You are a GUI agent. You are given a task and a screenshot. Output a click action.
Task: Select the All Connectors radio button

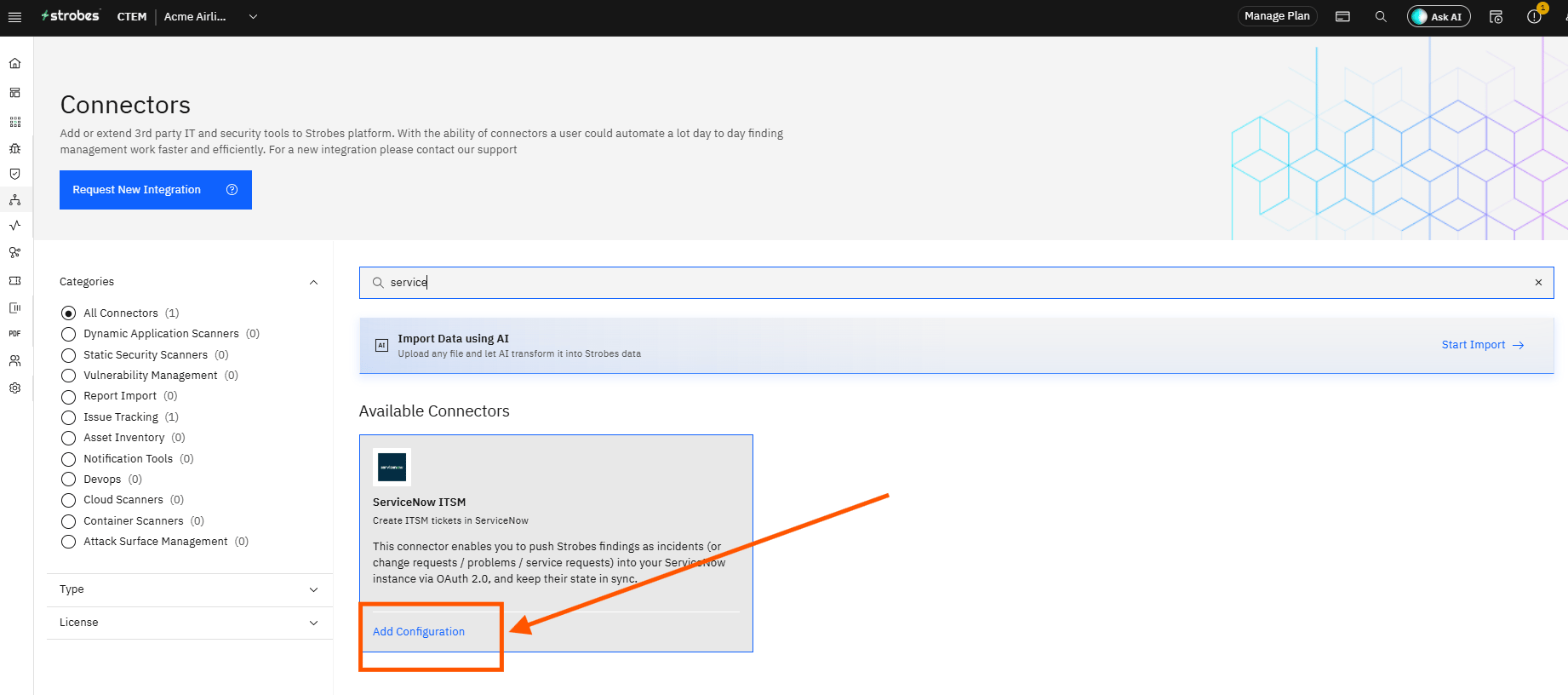69,313
